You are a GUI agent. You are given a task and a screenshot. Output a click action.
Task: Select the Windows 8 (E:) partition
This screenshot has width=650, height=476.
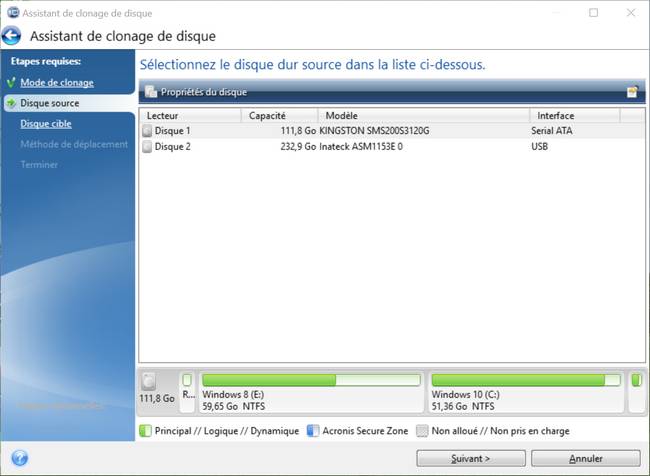(311, 392)
